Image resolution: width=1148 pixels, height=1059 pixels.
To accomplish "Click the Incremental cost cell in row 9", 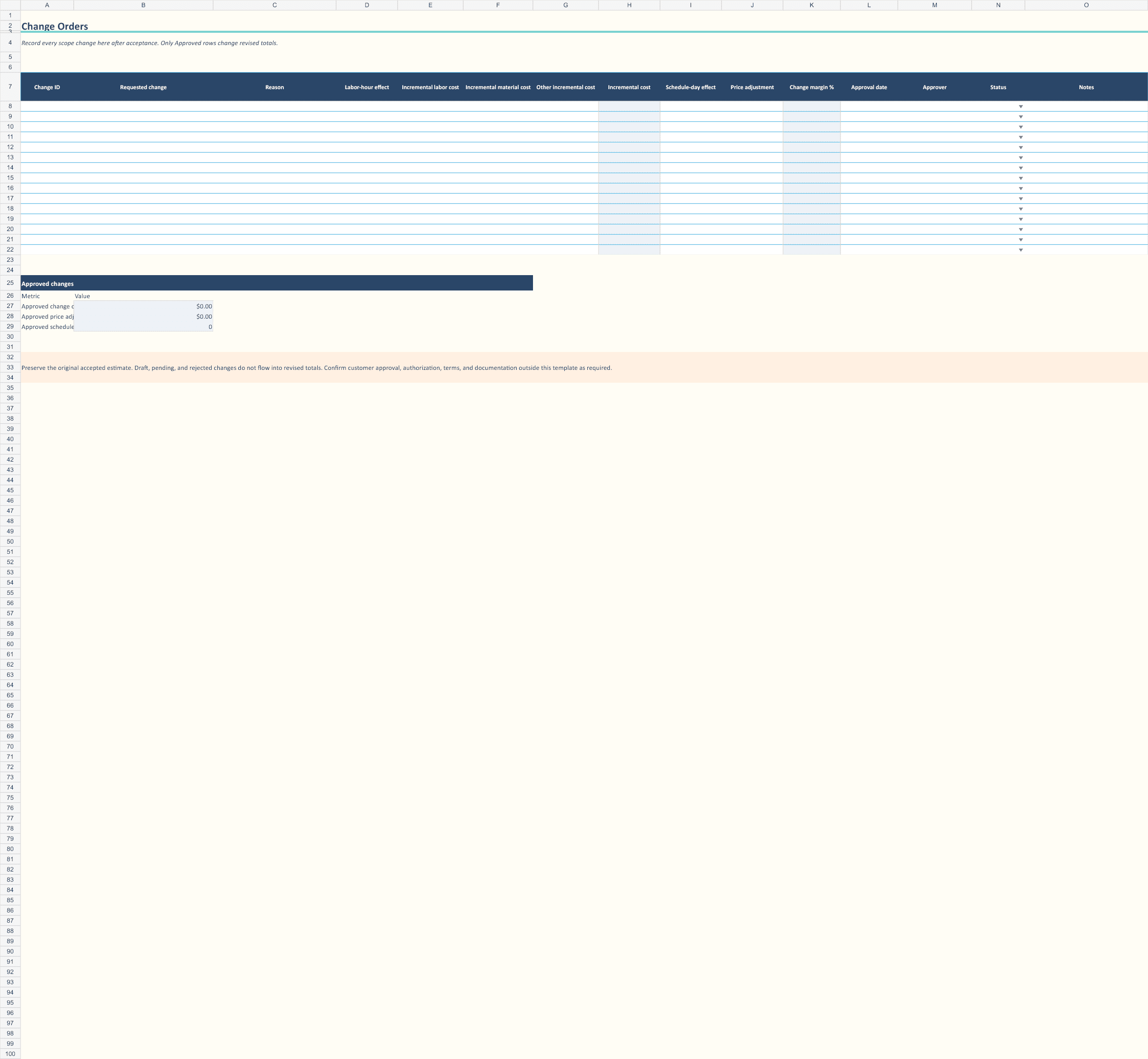I will point(629,116).
